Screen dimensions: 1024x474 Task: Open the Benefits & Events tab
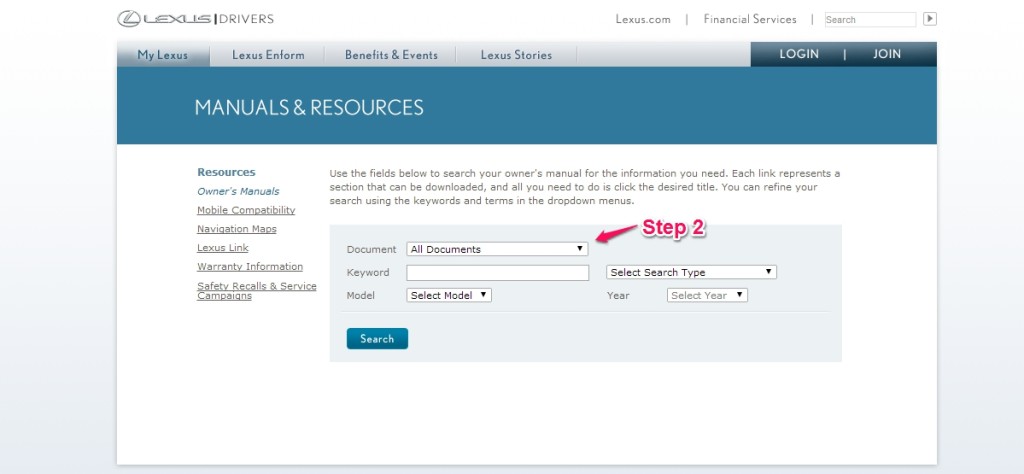pyautogui.click(x=391, y=55)
